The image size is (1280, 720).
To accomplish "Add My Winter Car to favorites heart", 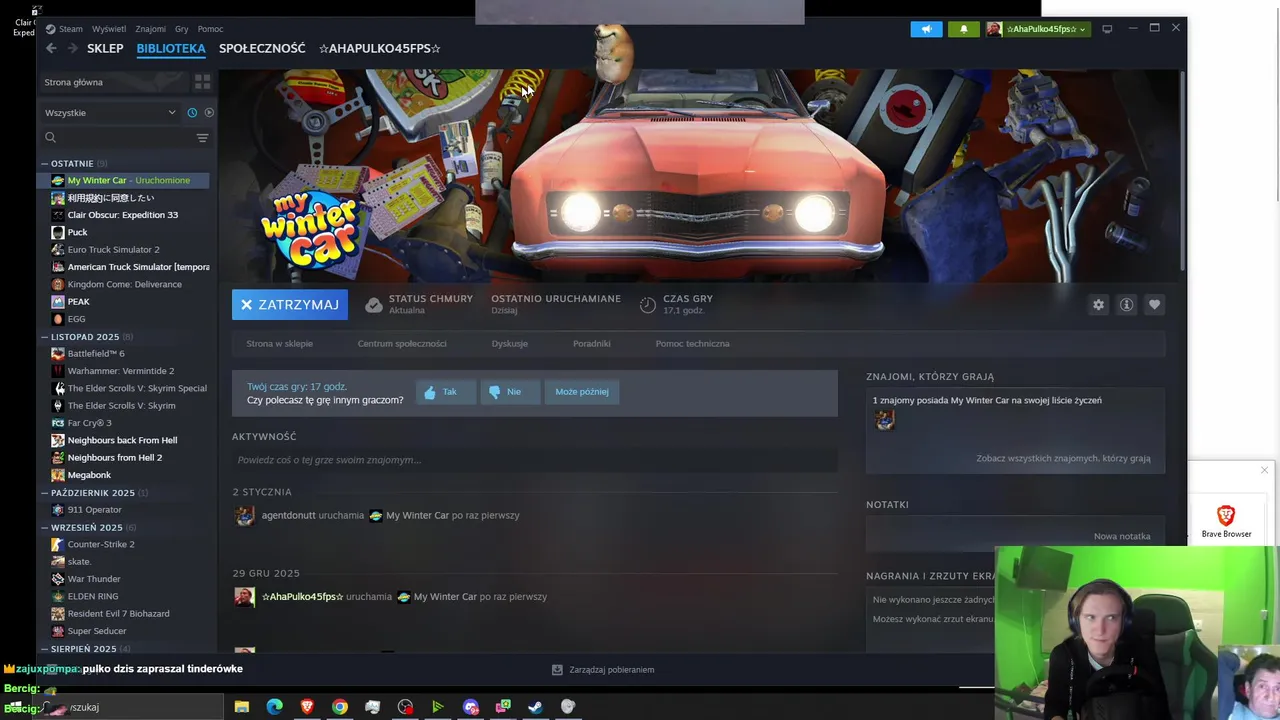I will [x=1154, y=305].
